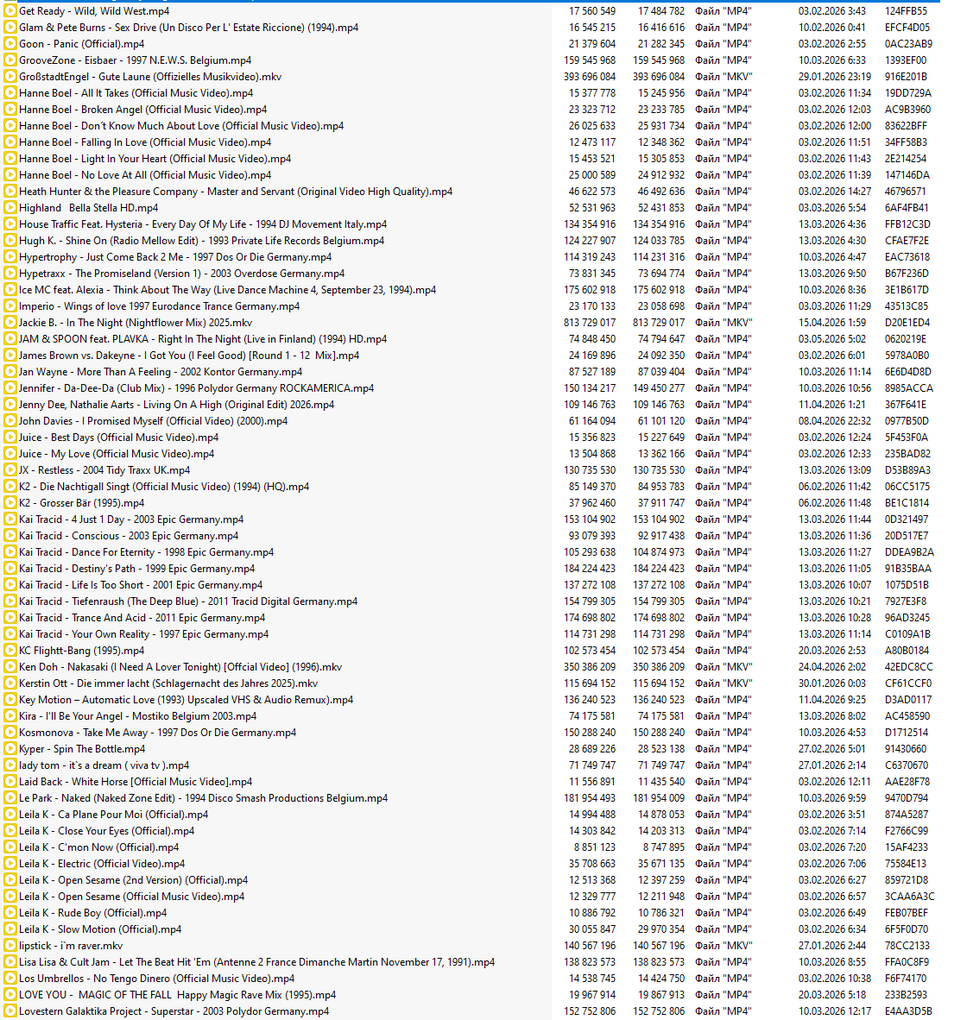Click the icon for Juice - My Love
The height and width of the screenshot is (1020, 954).
pyautogui.click(x=10, y=454)
